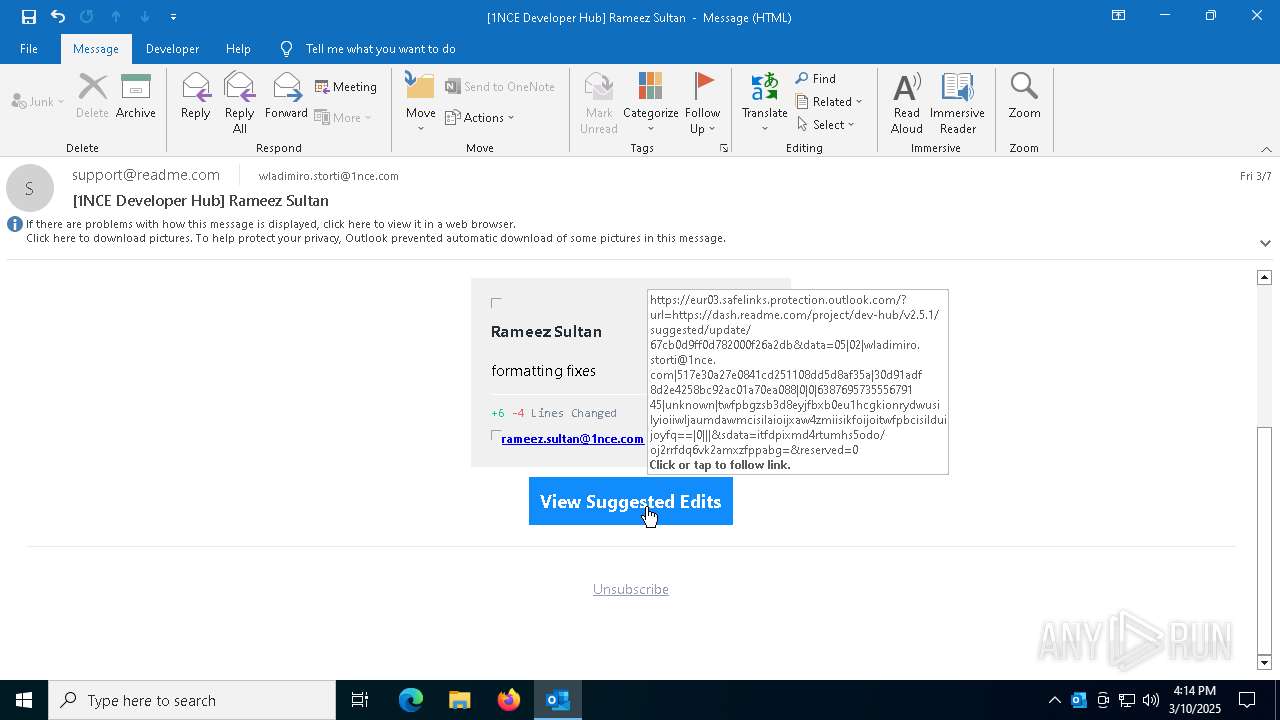Open the Junk dropdown
Screen dimensions: 1280x720
tap(38, 101)
